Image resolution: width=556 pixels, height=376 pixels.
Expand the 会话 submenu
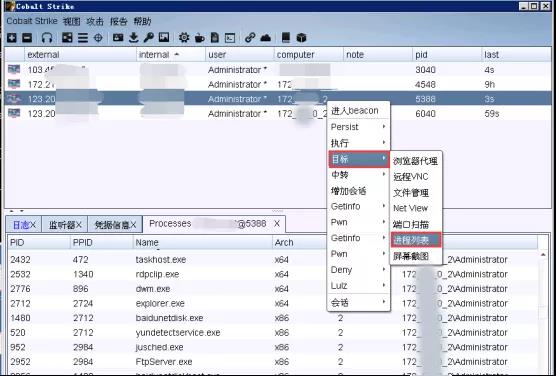coord(358,303)
